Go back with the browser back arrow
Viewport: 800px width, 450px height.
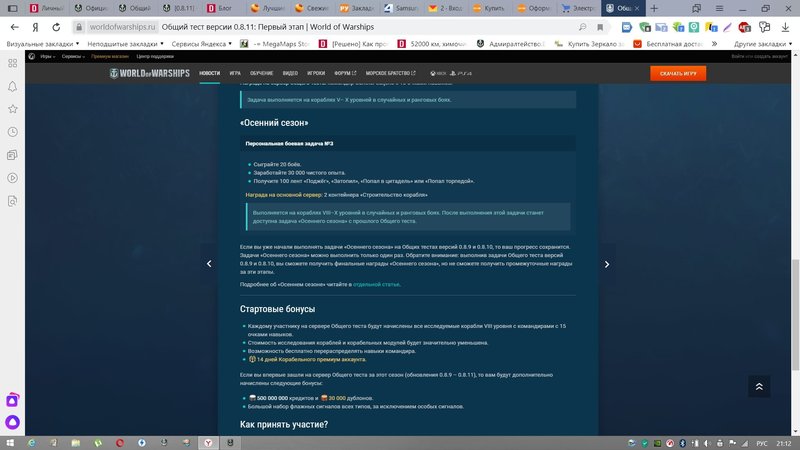tap(14, 27)
